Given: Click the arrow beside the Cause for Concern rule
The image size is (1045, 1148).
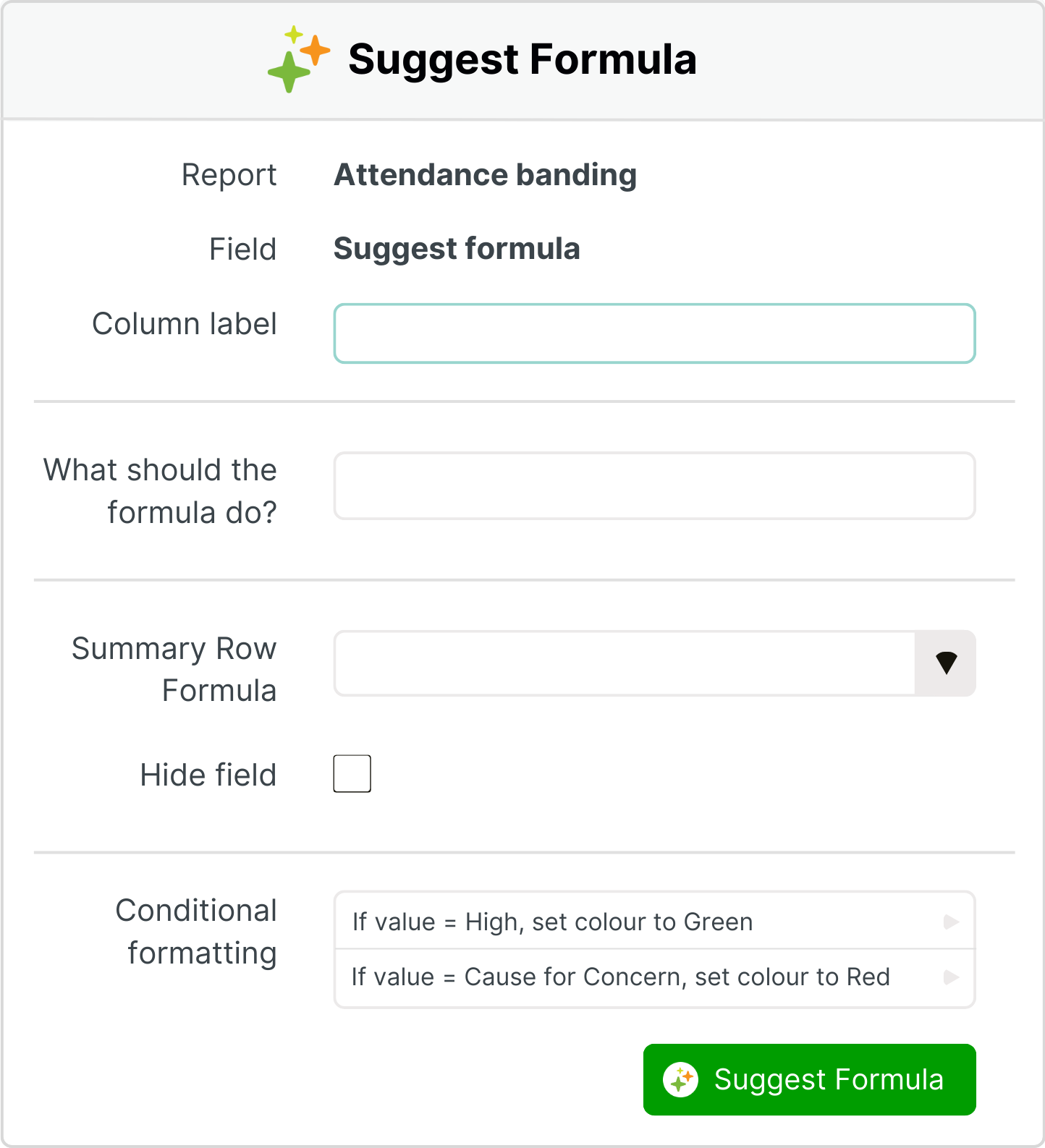Looking at the screenshot, I should tap(952, 977).
